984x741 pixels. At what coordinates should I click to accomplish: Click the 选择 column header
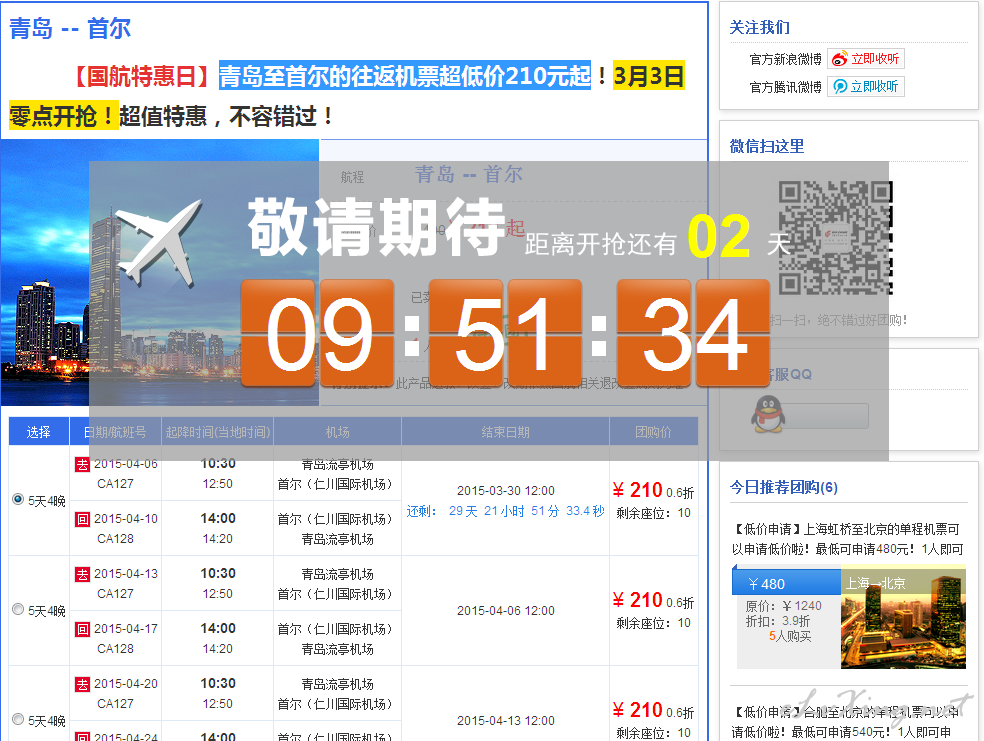pyautogui.click(x=38, y=432)
